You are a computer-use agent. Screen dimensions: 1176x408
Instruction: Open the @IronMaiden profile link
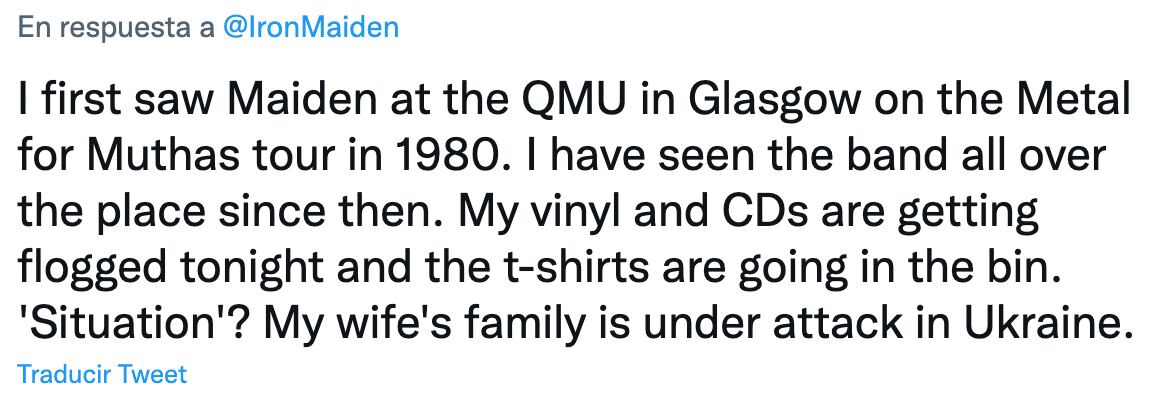click(x=307, y=27)
